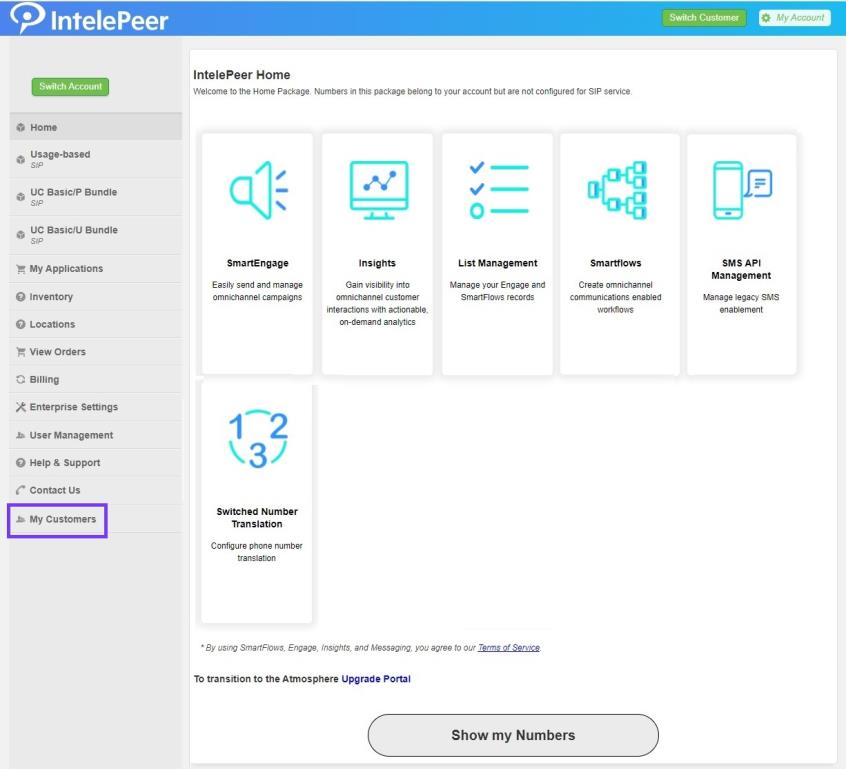Click the Show my Numbers button
The width and height of the screenshot is (846, 769).
point(513,735)
